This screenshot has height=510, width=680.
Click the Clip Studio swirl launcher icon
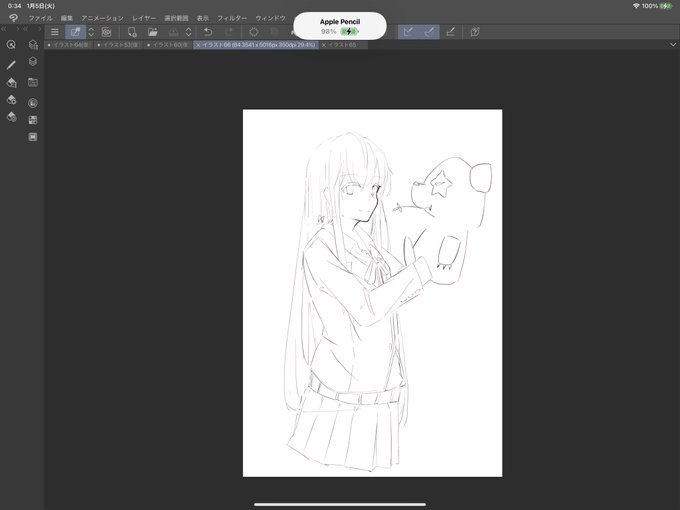[107, 32]
